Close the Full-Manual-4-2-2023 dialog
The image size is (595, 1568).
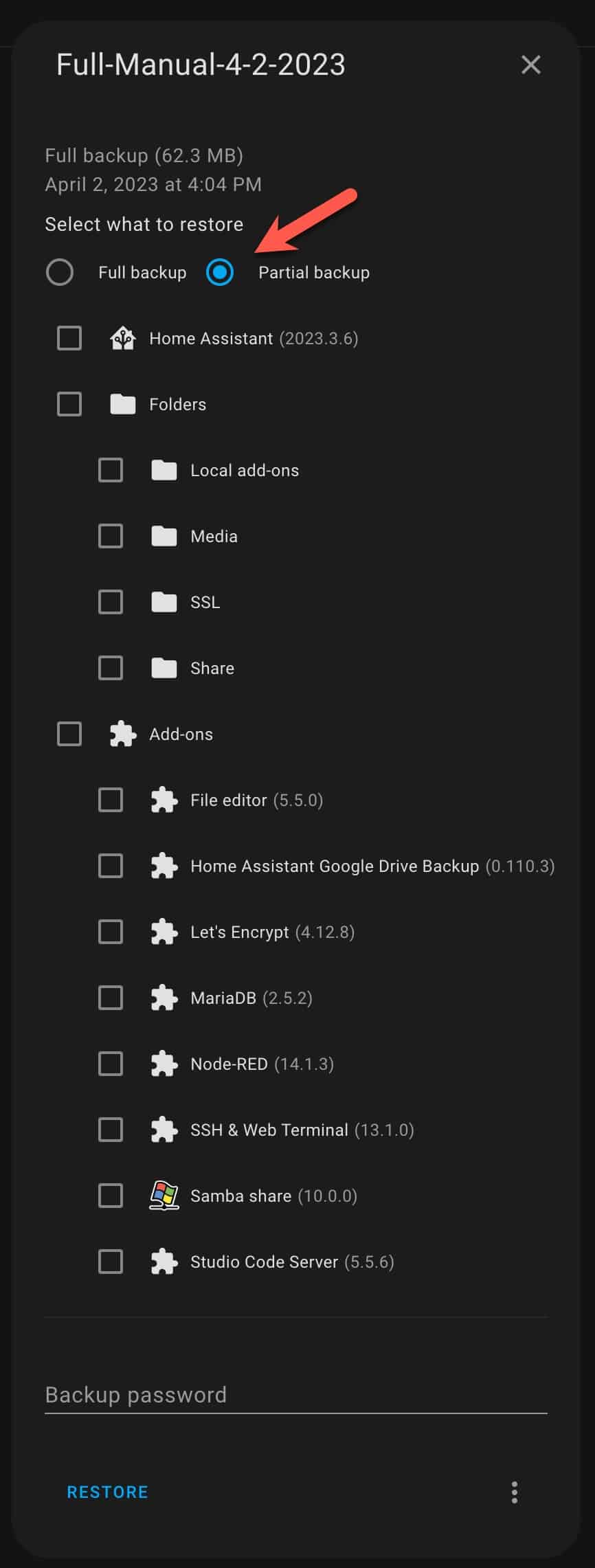coord(531,65)
